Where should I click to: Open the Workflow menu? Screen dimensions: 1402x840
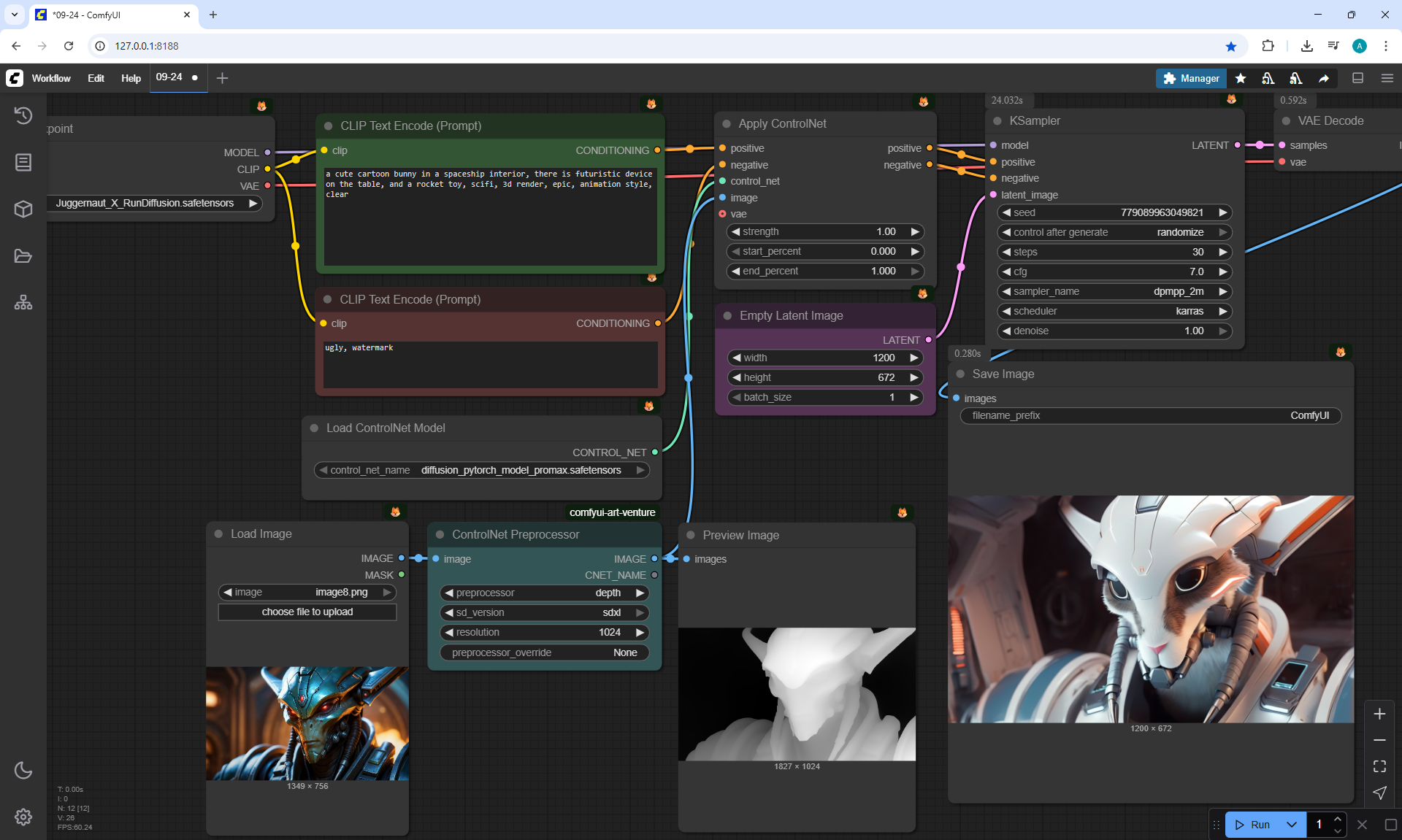click(x=51, y=78)
